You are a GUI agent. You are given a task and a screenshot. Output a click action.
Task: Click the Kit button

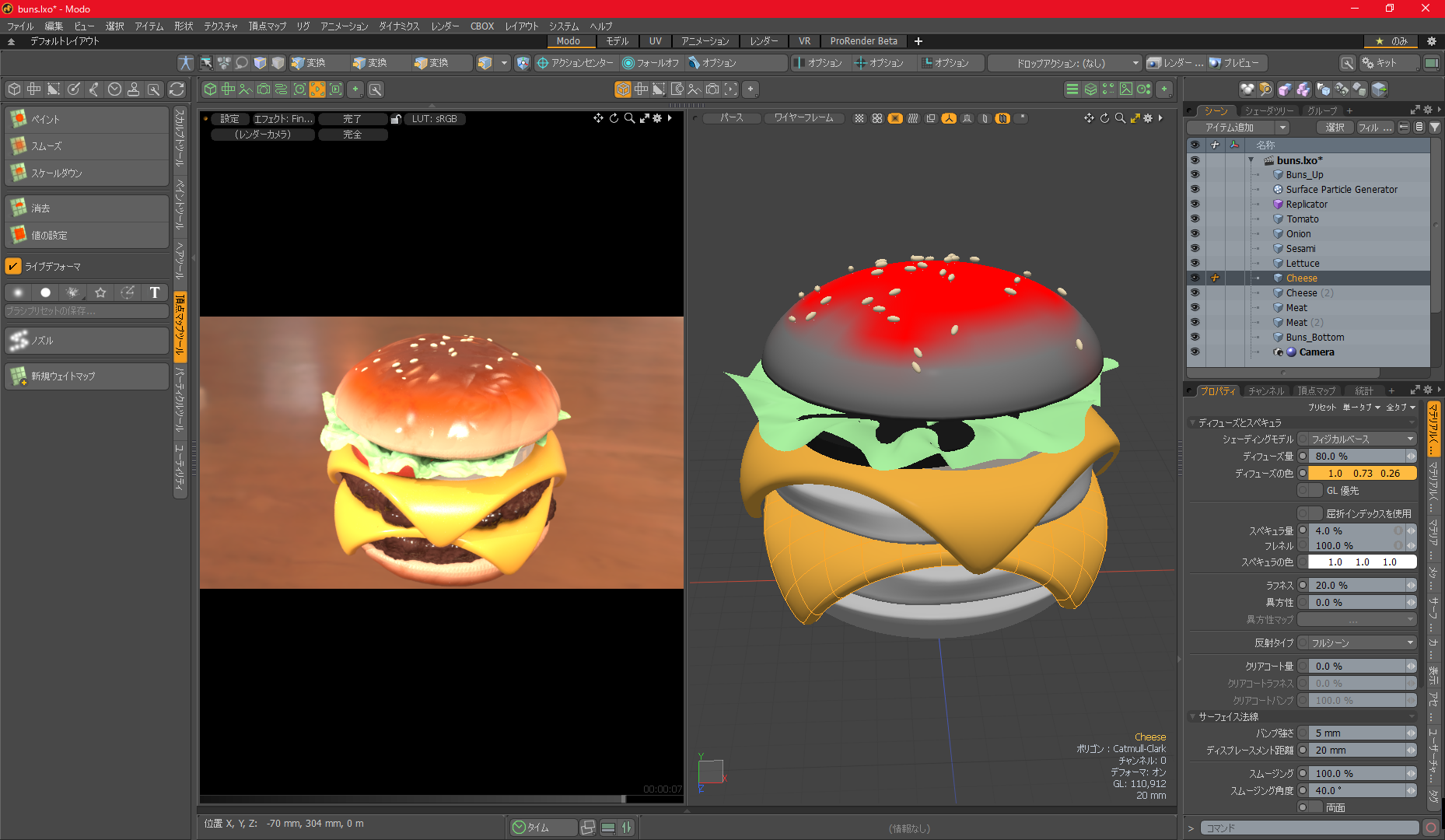click(1388, 63)
